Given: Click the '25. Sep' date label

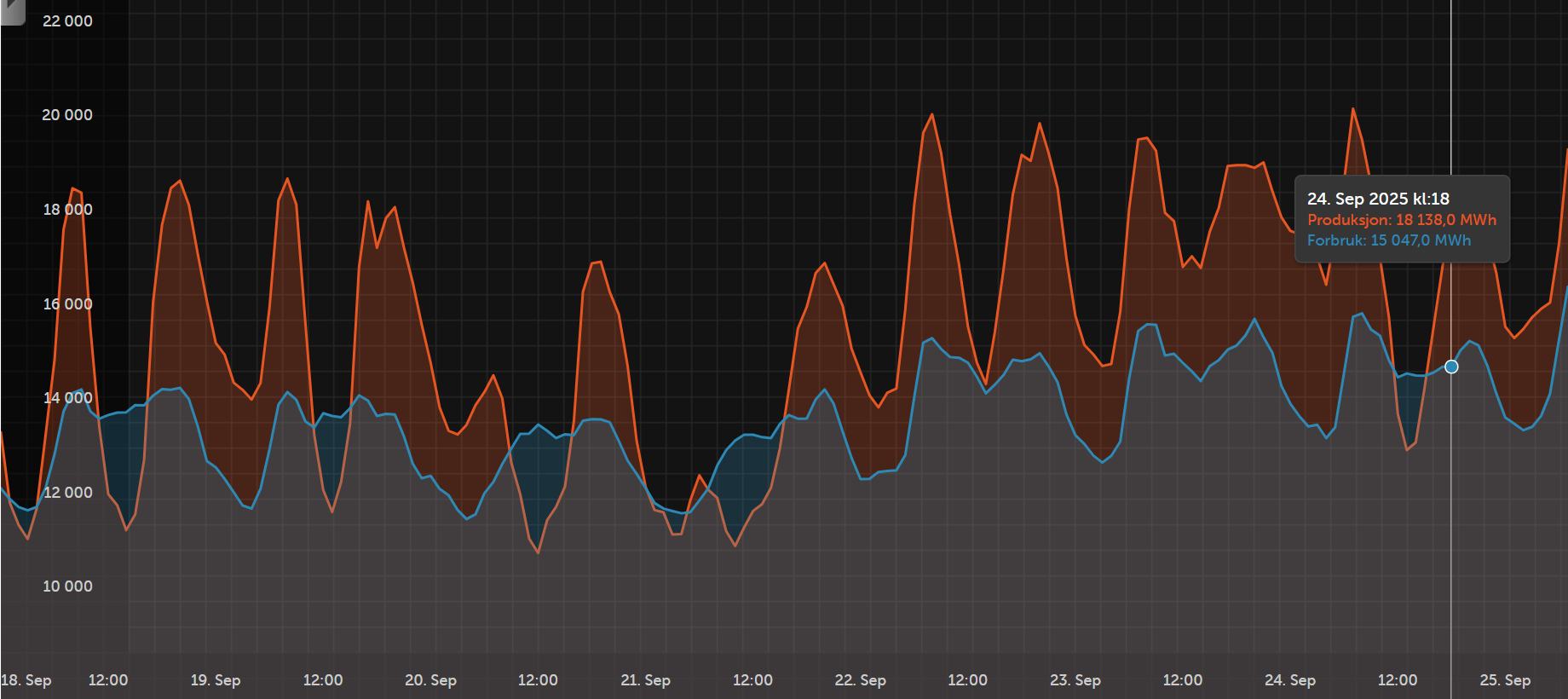Looking at the screenshot, I should pos(1505,680).
